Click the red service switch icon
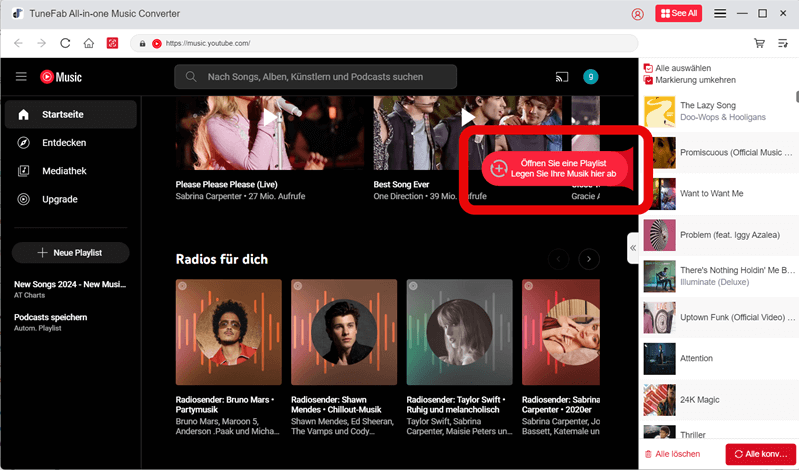800x470 pixels. [112, 43]
